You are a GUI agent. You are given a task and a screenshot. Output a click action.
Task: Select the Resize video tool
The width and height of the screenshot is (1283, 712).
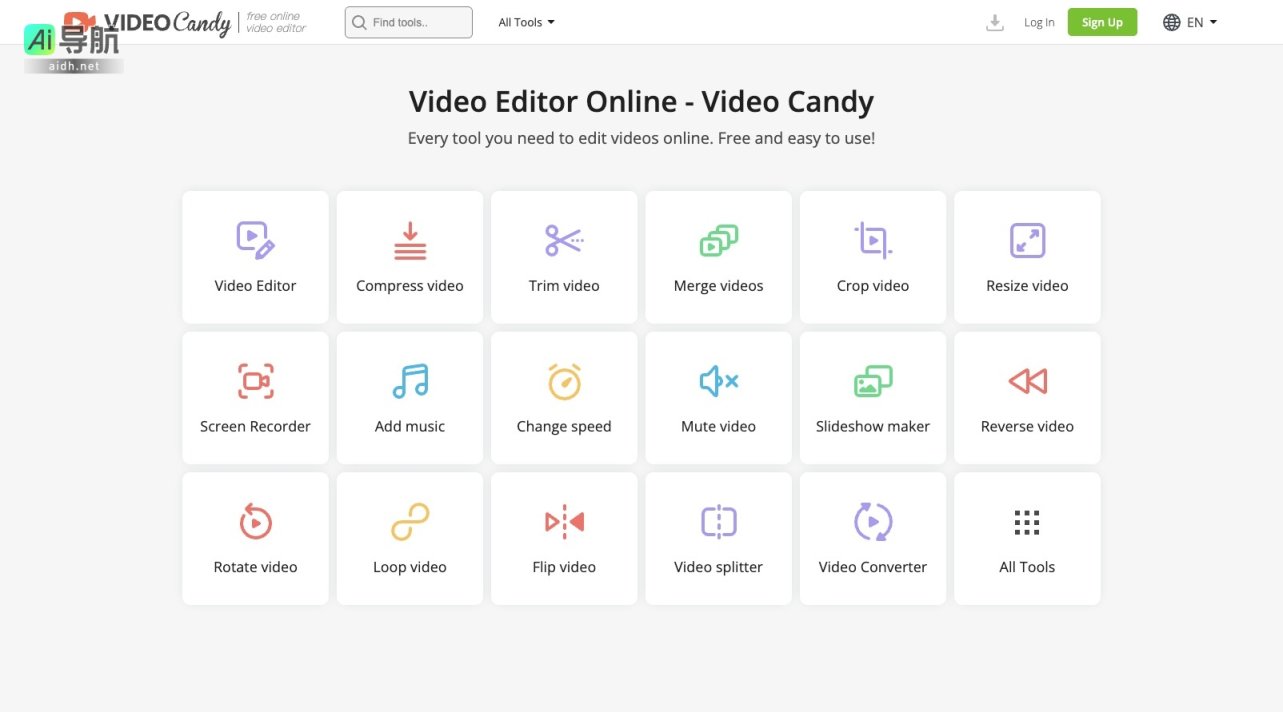click(x=1027, y=257)
